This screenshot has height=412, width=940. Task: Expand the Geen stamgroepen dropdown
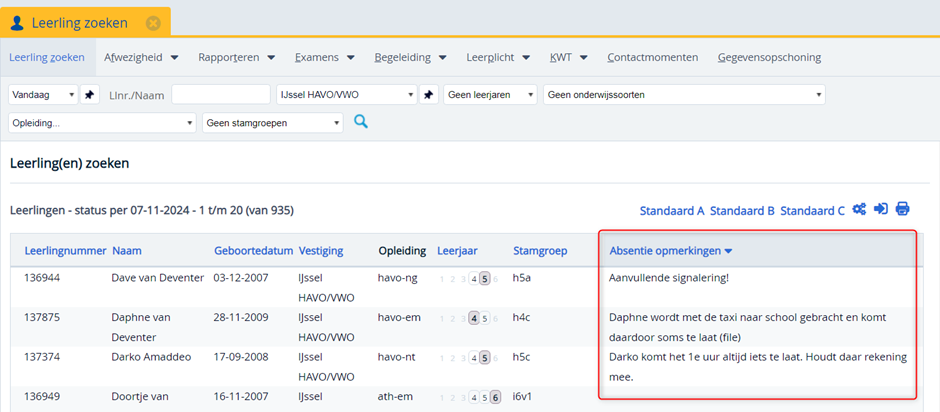pos(273,123)
